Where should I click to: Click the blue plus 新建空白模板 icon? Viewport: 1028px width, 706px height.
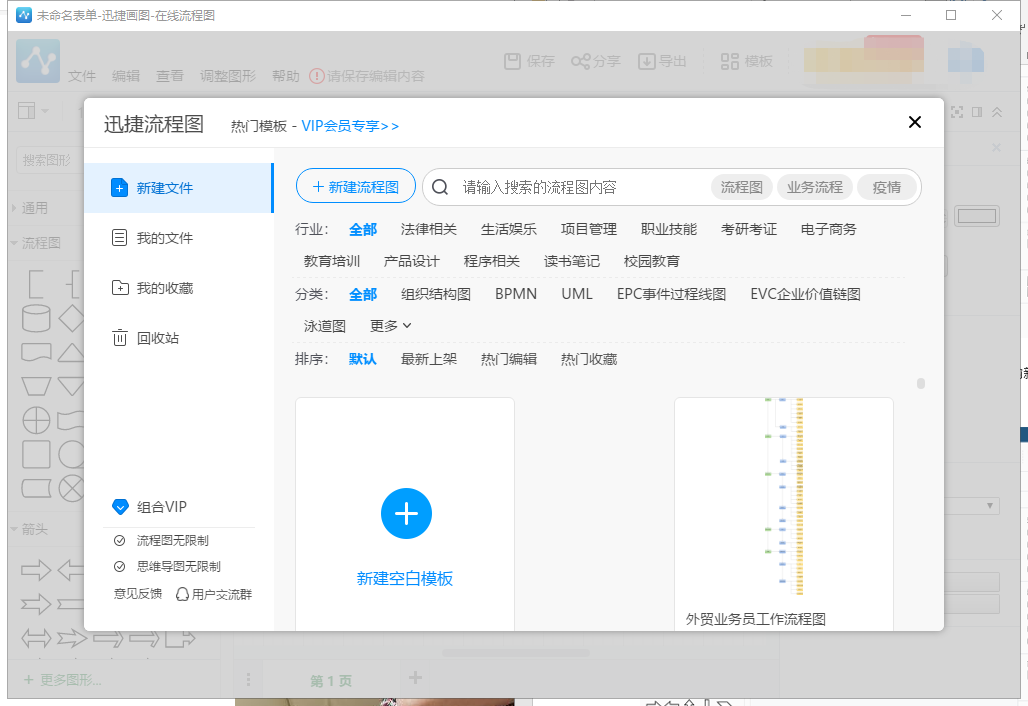click(x=406, y=513)
